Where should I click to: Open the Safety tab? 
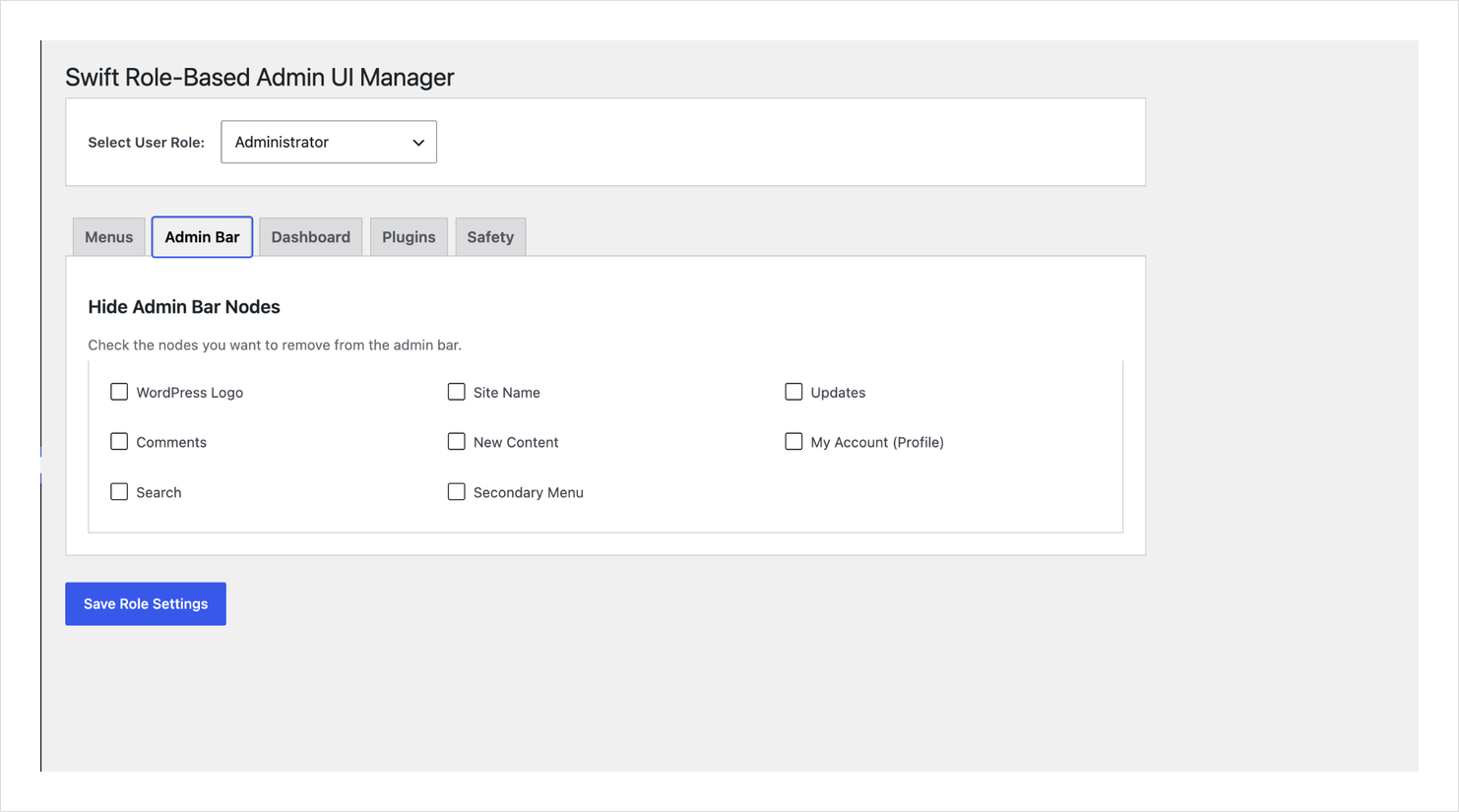pos(490,236)
